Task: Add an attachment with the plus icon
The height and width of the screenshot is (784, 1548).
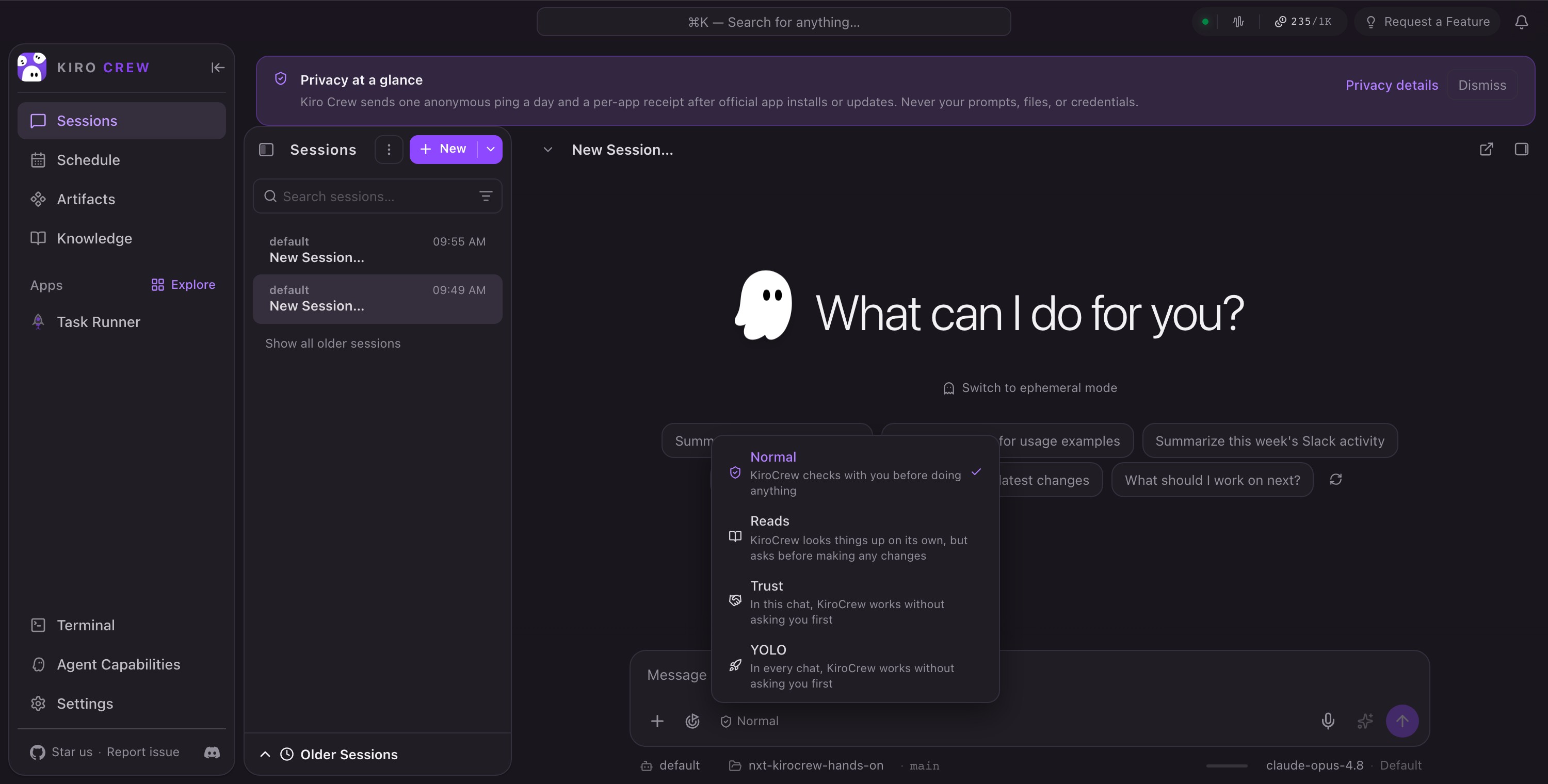Action: pyautogui.click(x=657, y=721)
